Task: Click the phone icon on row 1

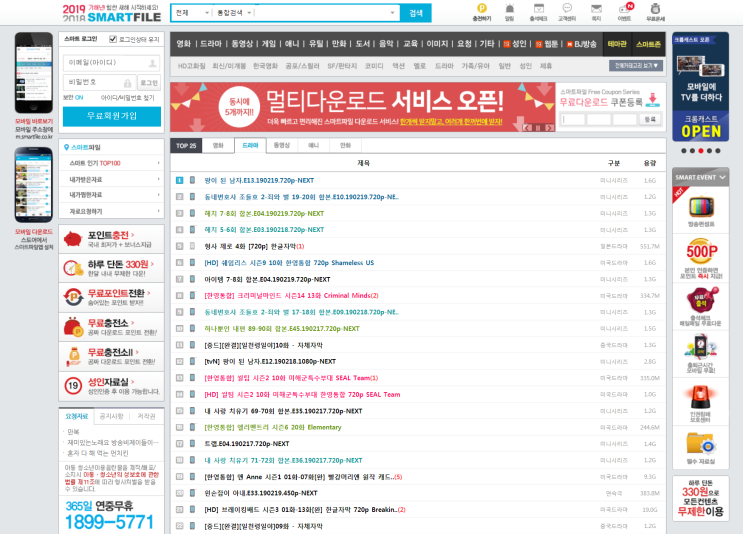Action: pyautogui.click(x=192, y=180)
